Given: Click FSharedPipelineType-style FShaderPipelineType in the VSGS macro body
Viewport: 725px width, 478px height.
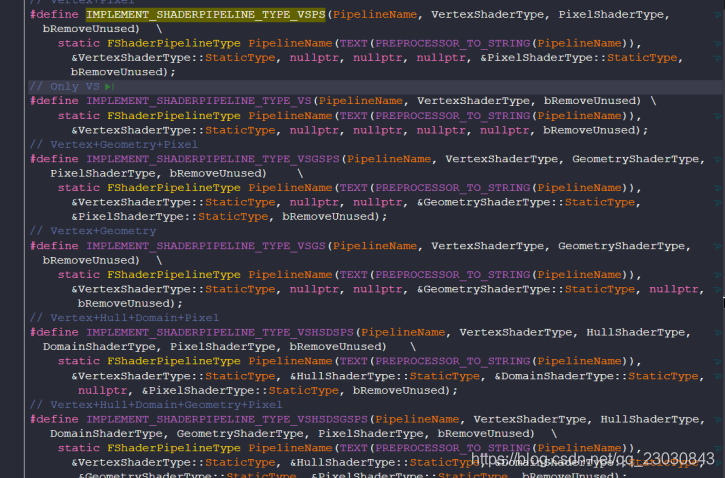Looking at the screenshot, I should click(x=173, y=275).
